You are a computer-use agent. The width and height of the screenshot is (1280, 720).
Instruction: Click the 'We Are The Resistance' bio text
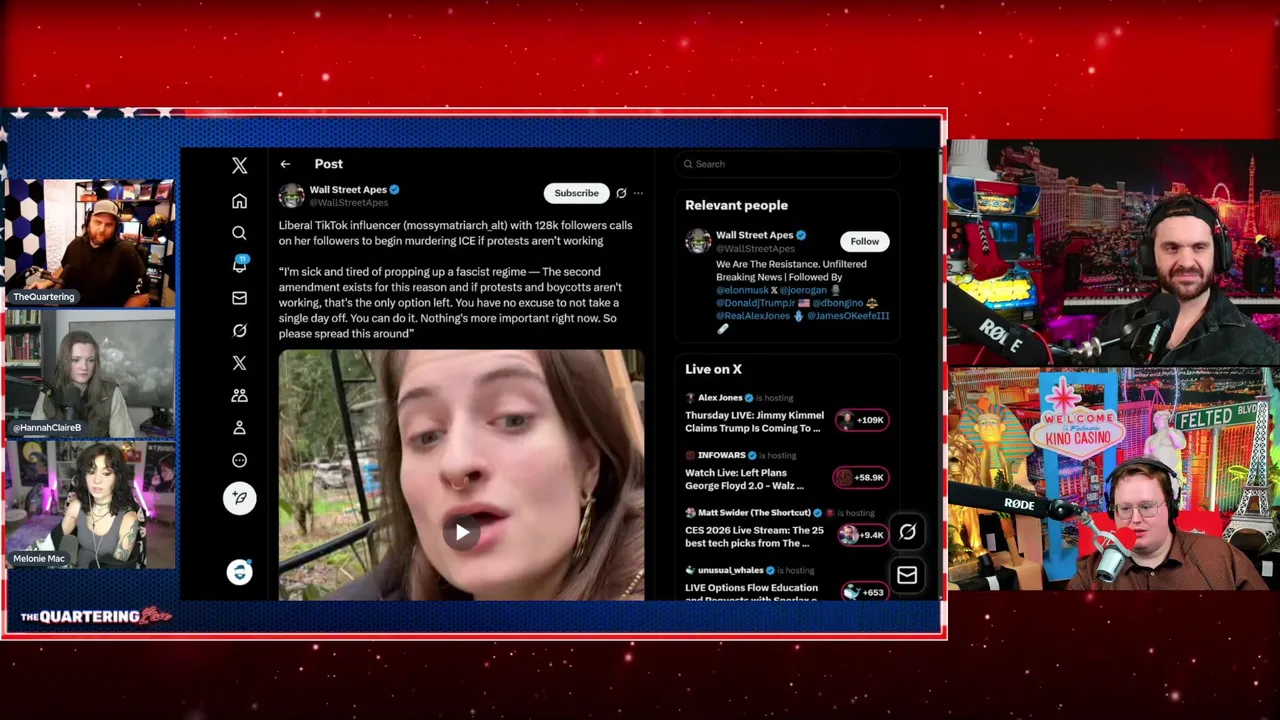point(791,270)
